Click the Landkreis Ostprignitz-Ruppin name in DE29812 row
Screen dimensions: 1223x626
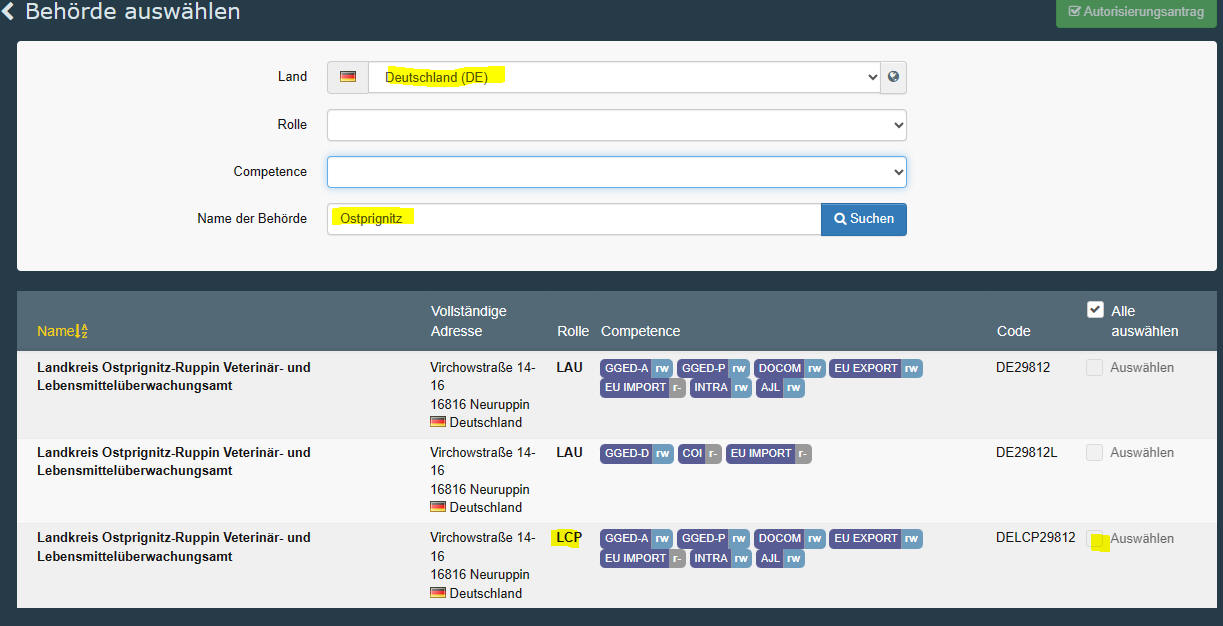tap(174, 377)
